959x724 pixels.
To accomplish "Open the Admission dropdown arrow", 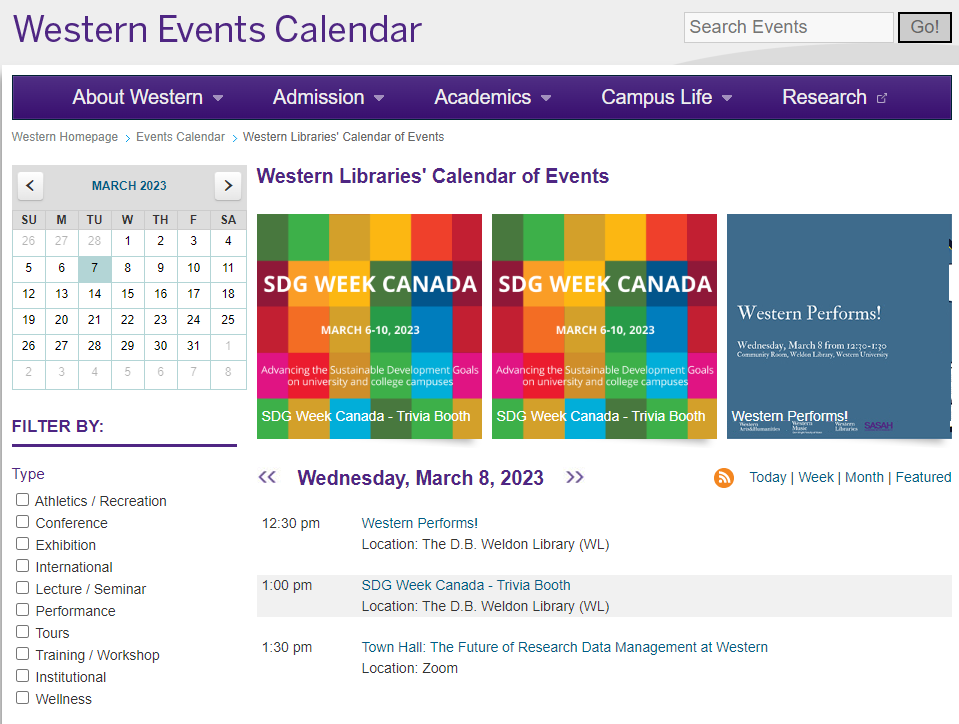I will [x=379, y=98].
